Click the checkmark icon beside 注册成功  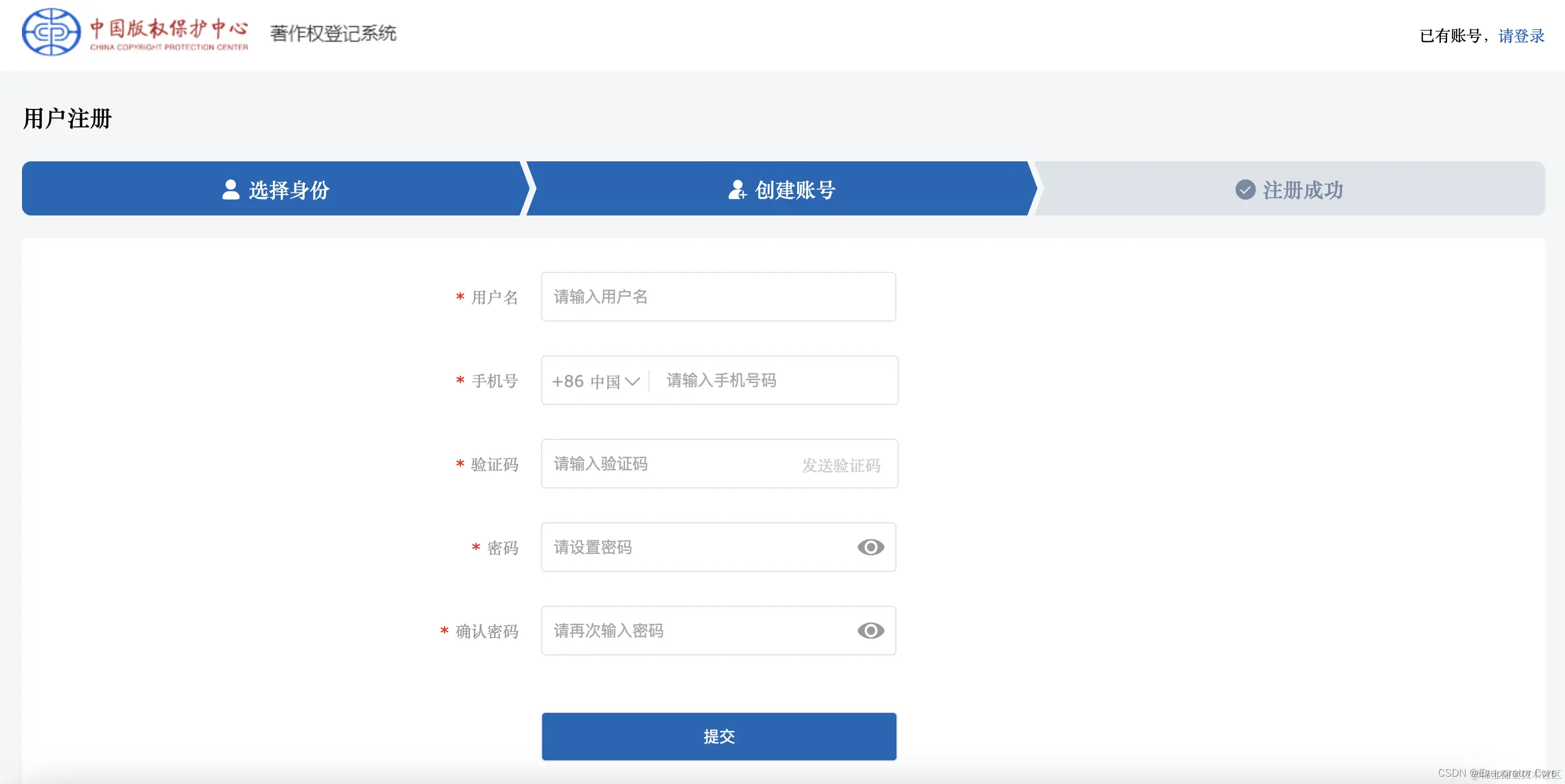[1245, 190]
